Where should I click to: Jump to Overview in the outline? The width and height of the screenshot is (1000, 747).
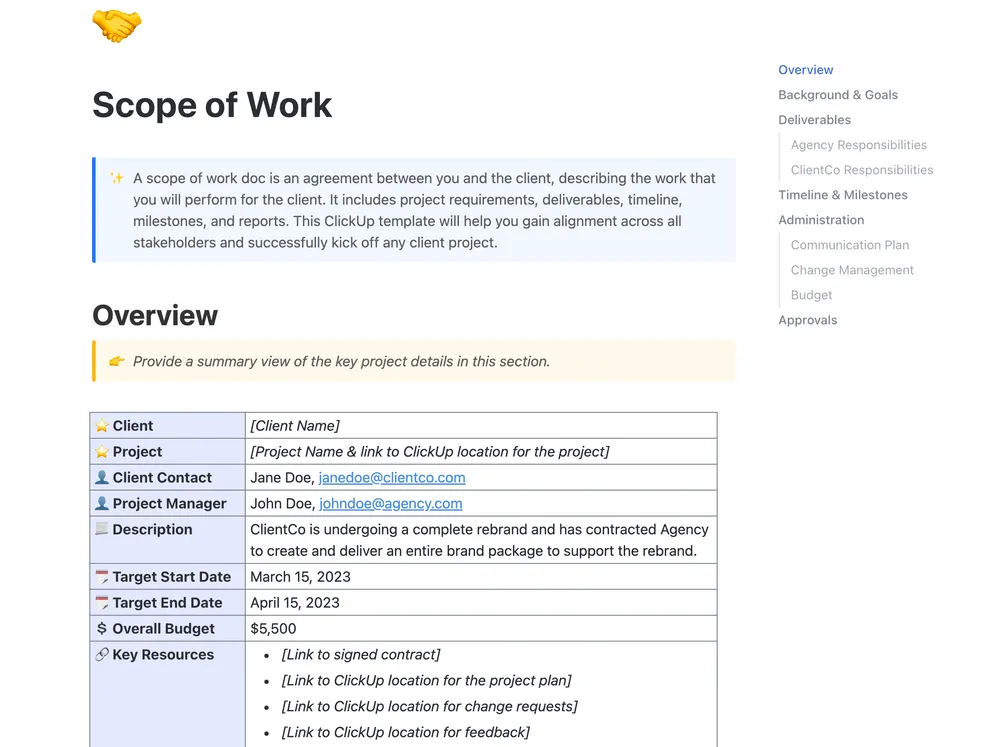point(805,70)
